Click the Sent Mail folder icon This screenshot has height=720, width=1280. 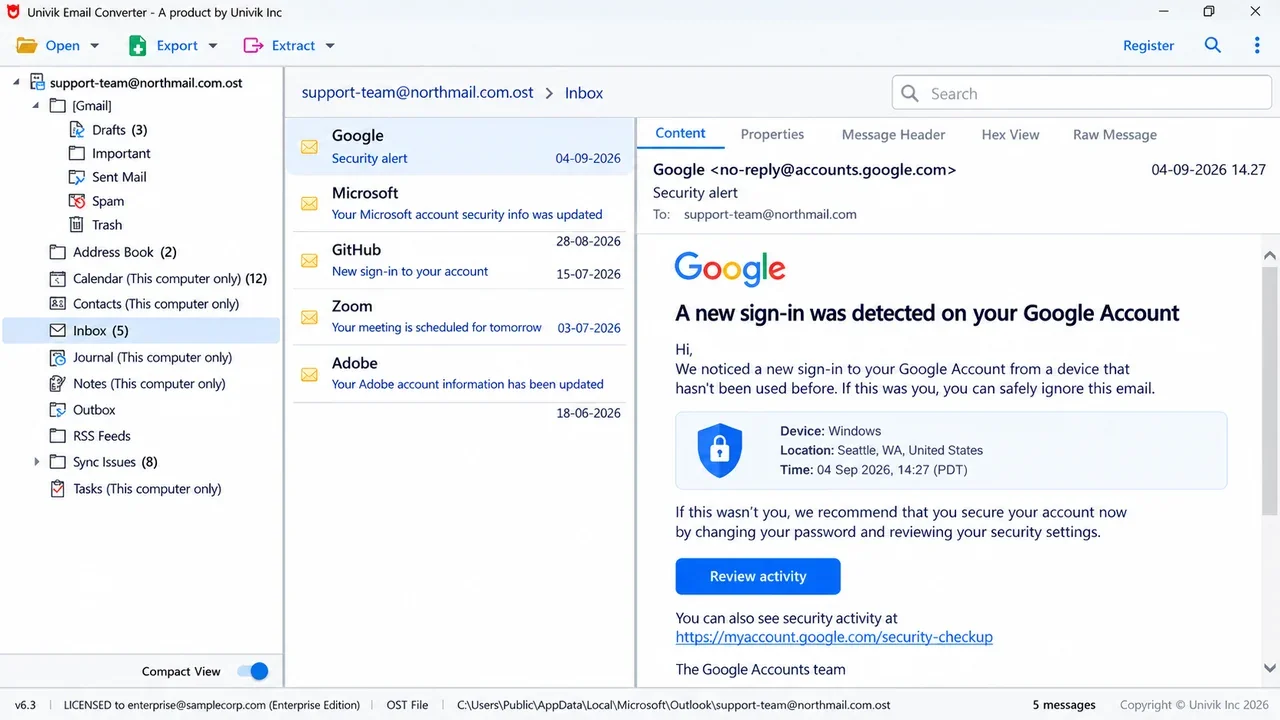(x=77, y=177)
